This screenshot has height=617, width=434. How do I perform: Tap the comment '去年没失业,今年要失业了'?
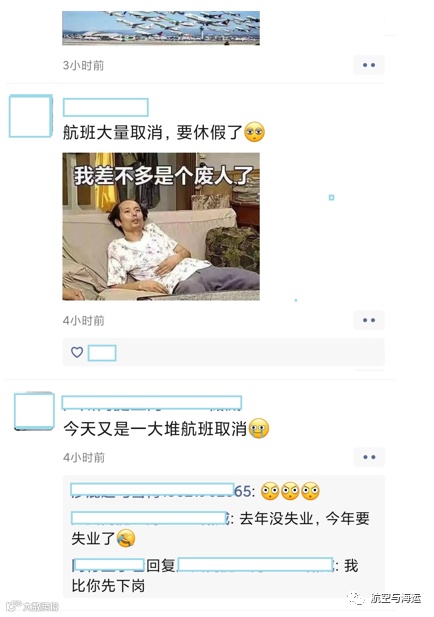(x=220, y=528)
